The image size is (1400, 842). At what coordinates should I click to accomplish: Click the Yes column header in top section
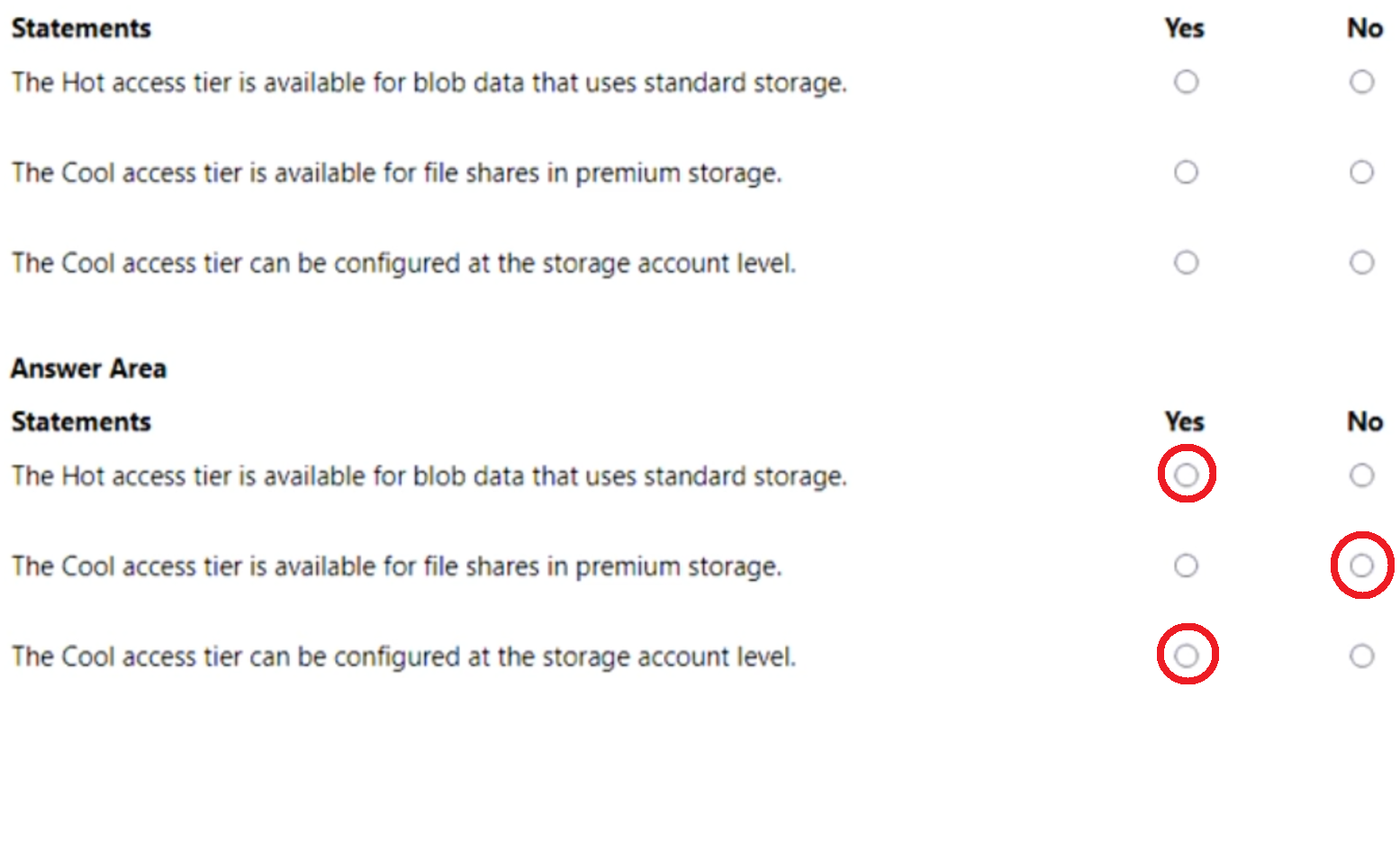[x=1184, y=28]
